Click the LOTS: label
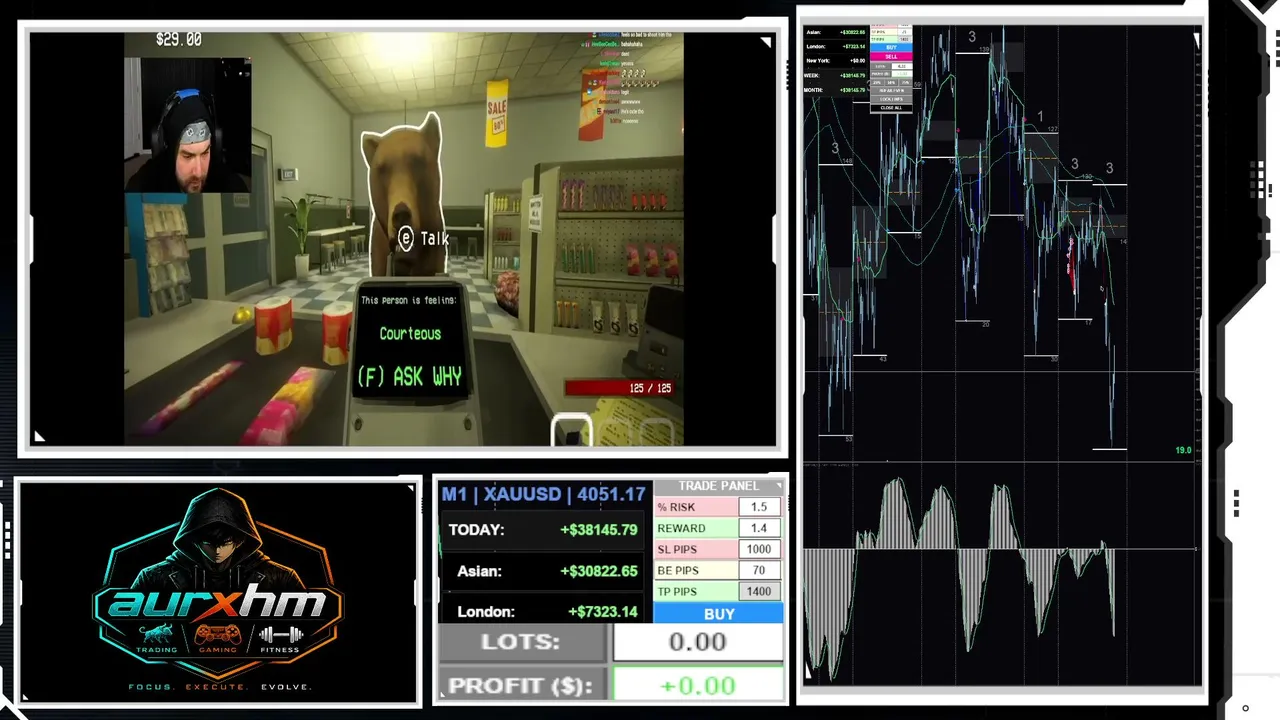1280x720 pixels. coord(520,642)
